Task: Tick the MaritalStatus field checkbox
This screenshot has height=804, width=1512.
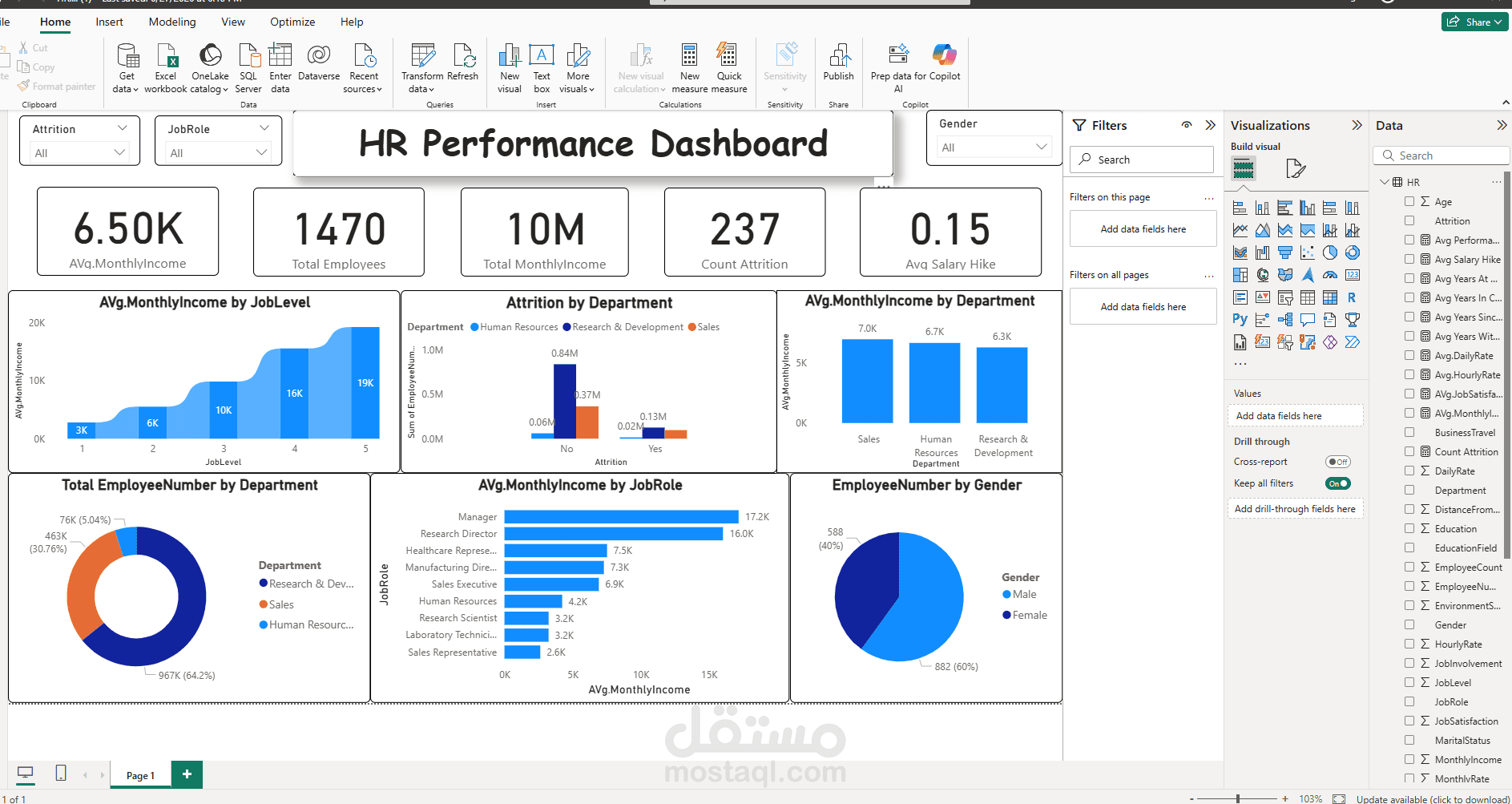Action: [x=1409, y=740]
